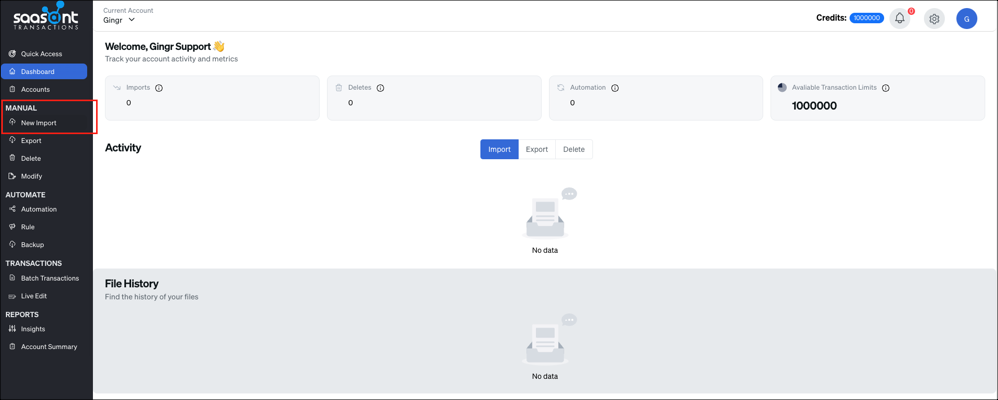The height and width of the screenshot is (400, 998).
Task: Click the File History heading
Action: [132, 283]
